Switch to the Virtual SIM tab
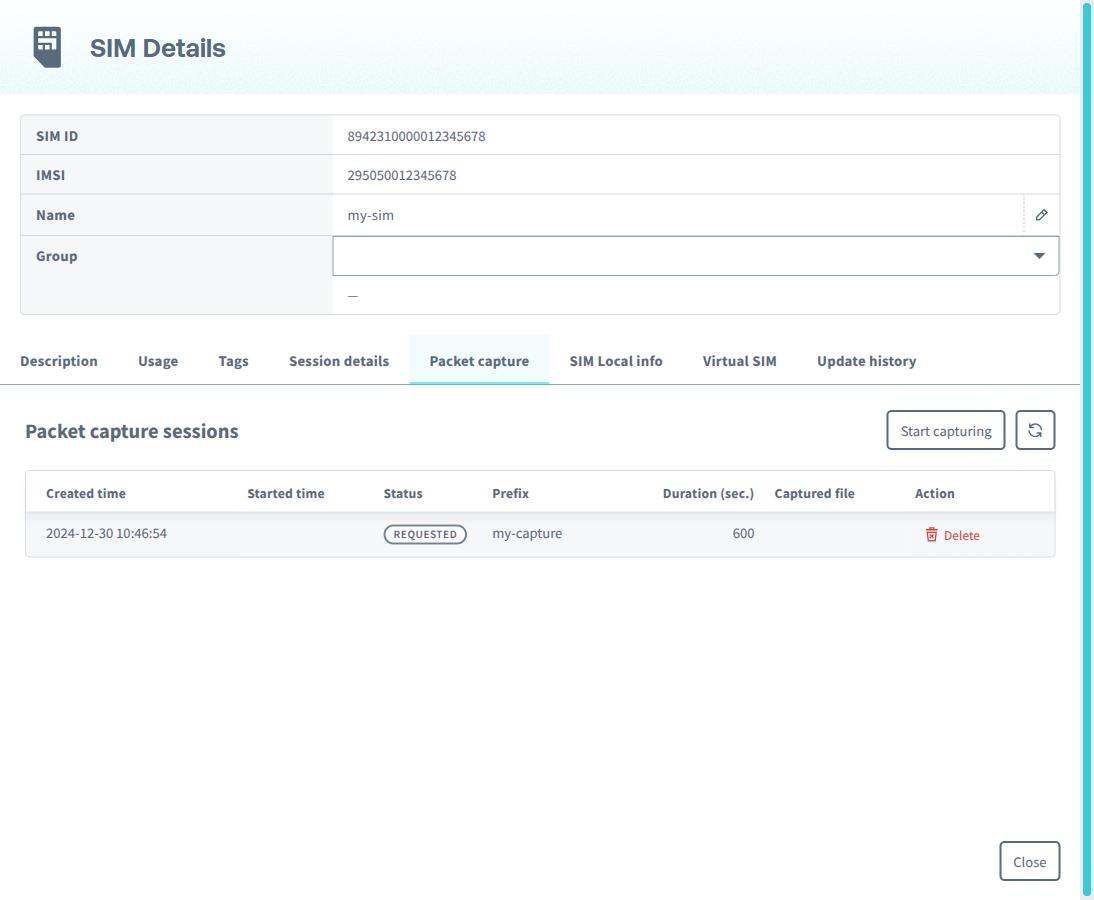The height and width of the screenshot is (900, 1094). 739,361
